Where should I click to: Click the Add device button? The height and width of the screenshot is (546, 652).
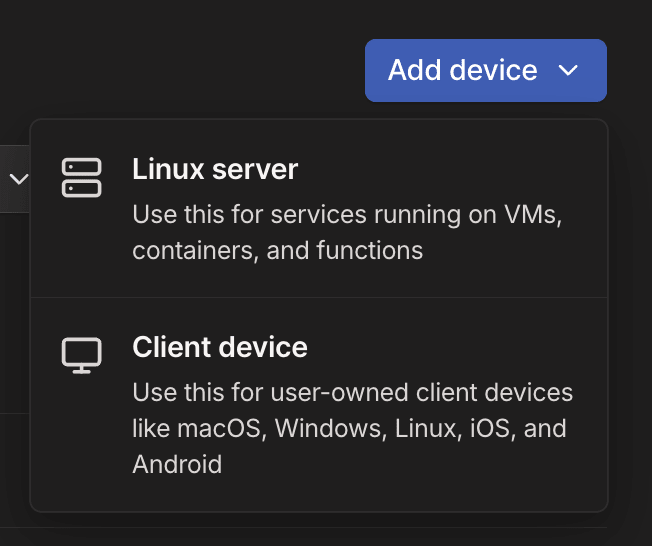[x=463, y=70]
